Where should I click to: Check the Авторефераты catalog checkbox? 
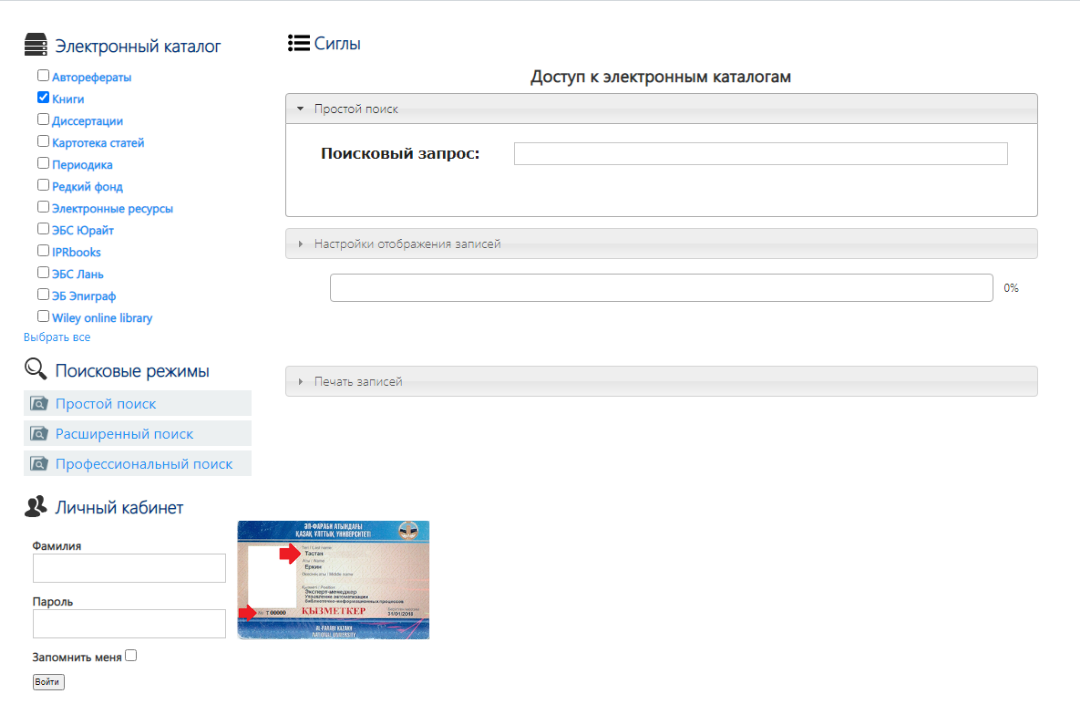[43, 76]
